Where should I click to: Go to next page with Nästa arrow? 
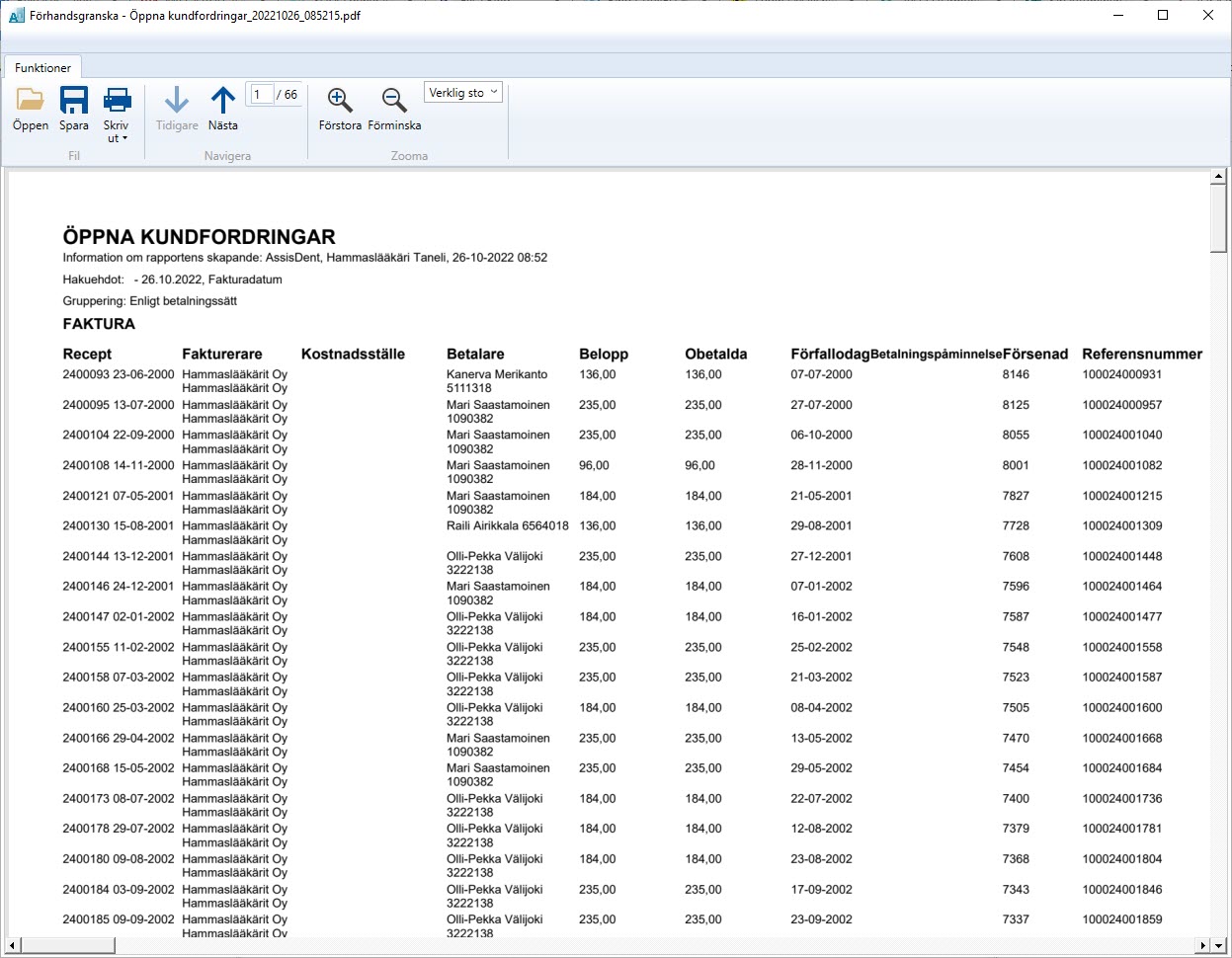coord(223,101)
